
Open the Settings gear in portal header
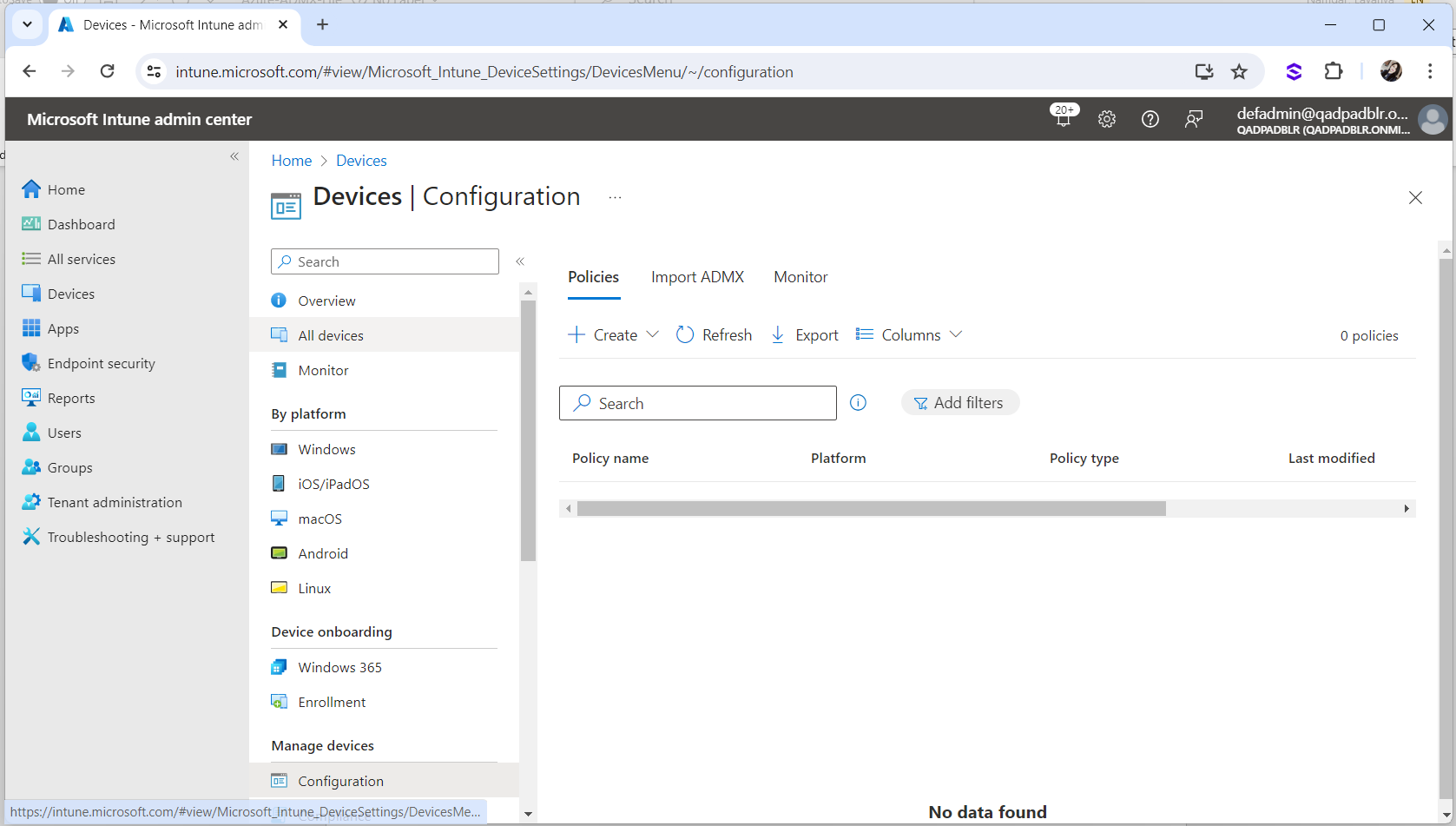click(x=1106, y=119)
